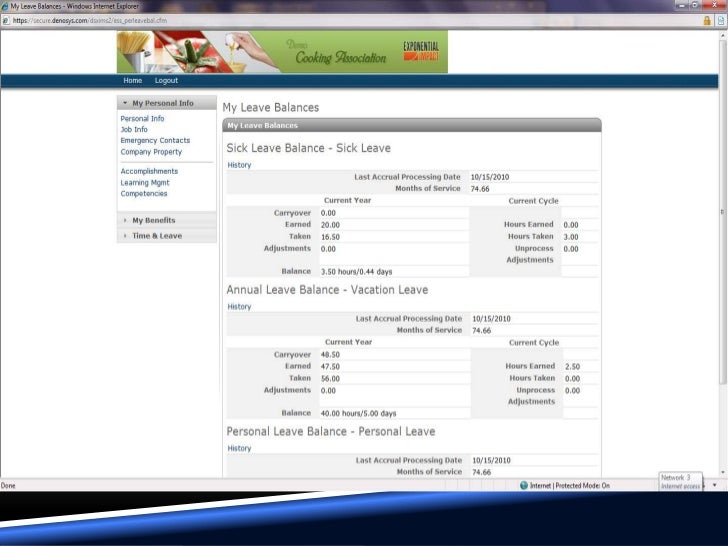Open the Job Info link
Viewport: 728px width, 546px height.
point(134,130)
